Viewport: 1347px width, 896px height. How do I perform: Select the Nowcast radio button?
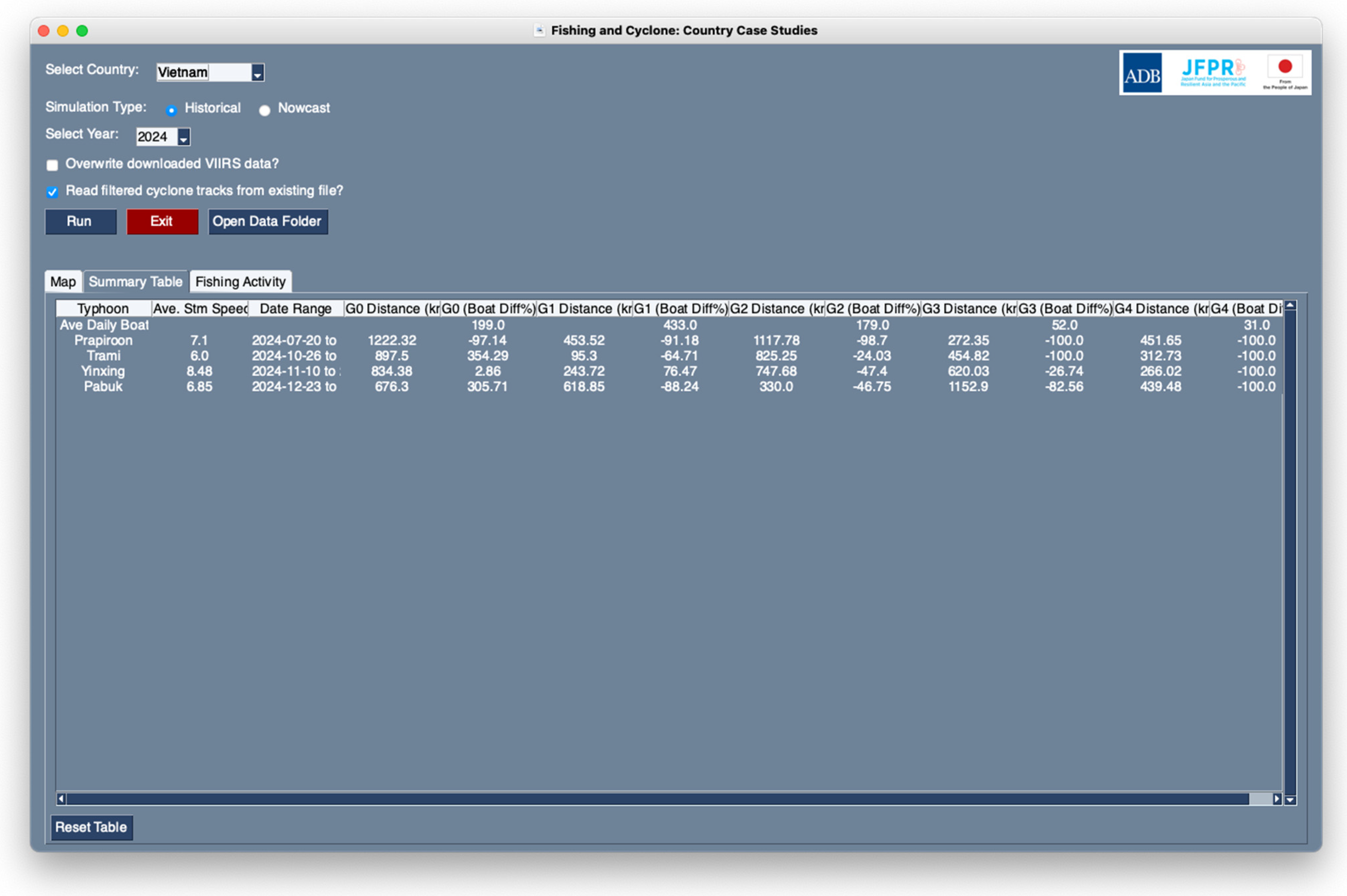[x=264, y=110]
